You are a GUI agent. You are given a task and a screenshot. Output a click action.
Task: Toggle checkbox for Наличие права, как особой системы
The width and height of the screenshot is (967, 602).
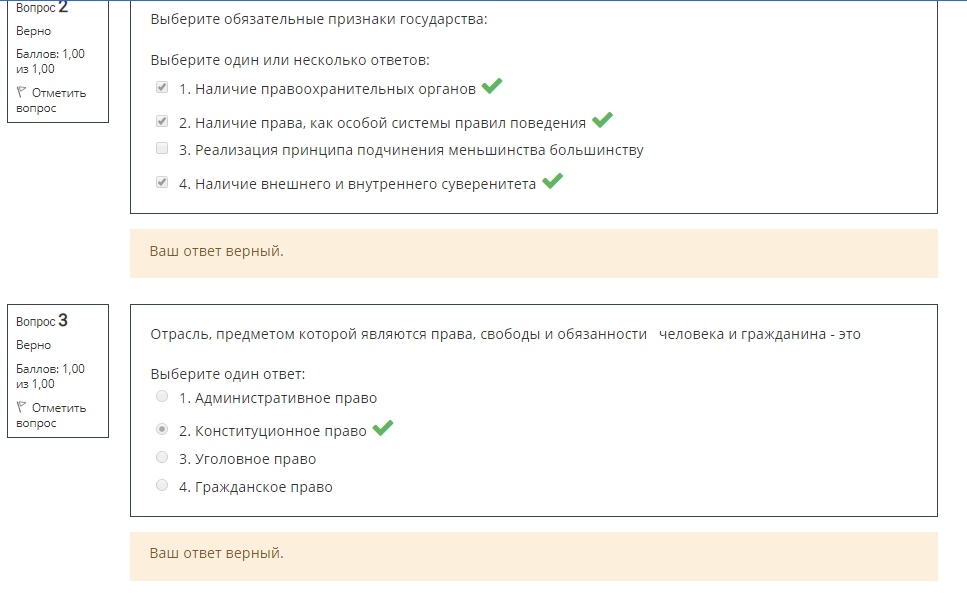[x=162, y=122]
